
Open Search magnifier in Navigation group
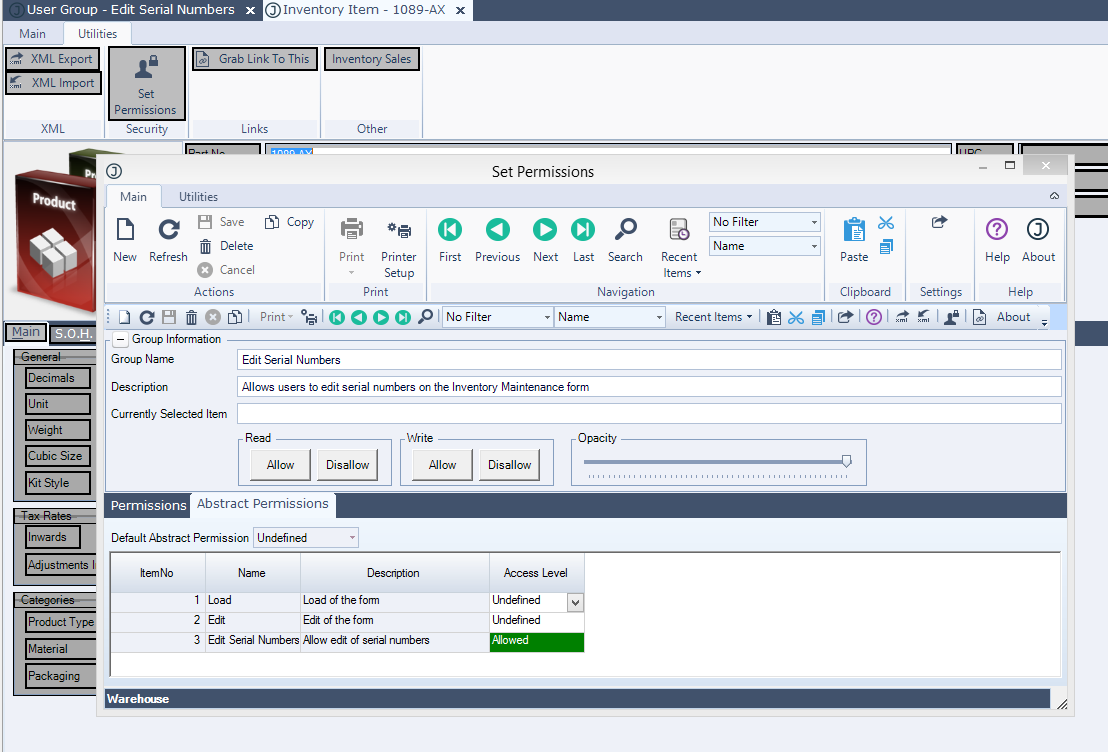coord(625,231)
